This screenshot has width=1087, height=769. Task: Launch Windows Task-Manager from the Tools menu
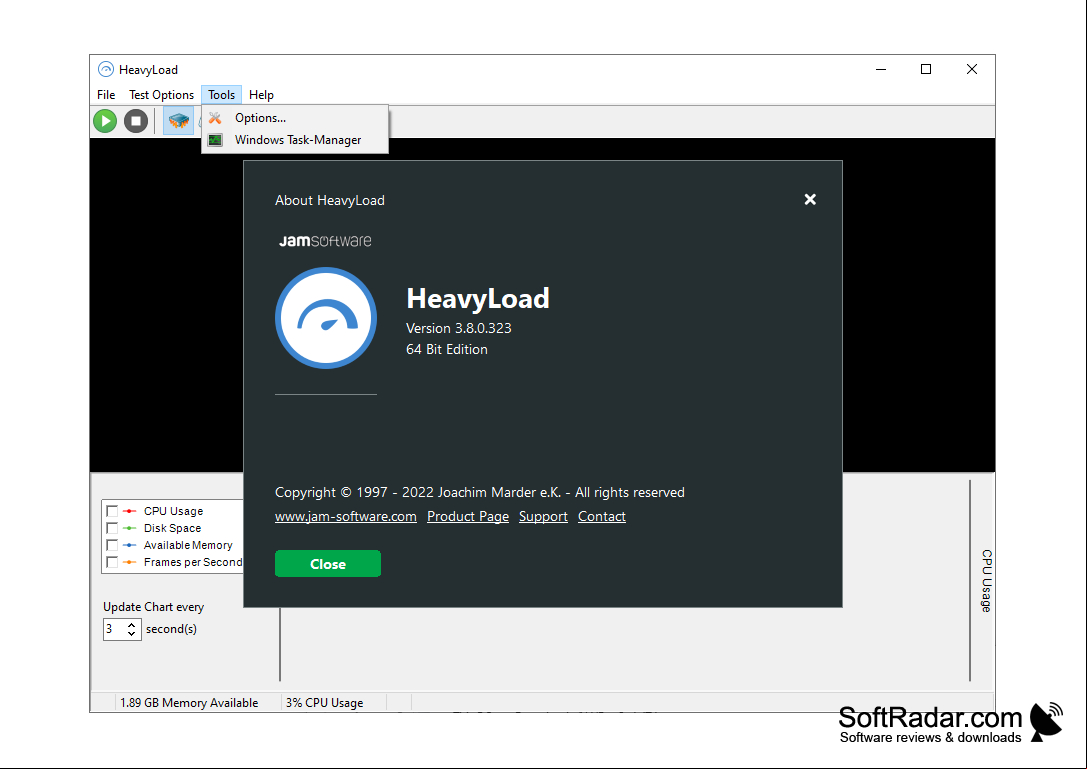pyautogui.click(x=295, y=140)
